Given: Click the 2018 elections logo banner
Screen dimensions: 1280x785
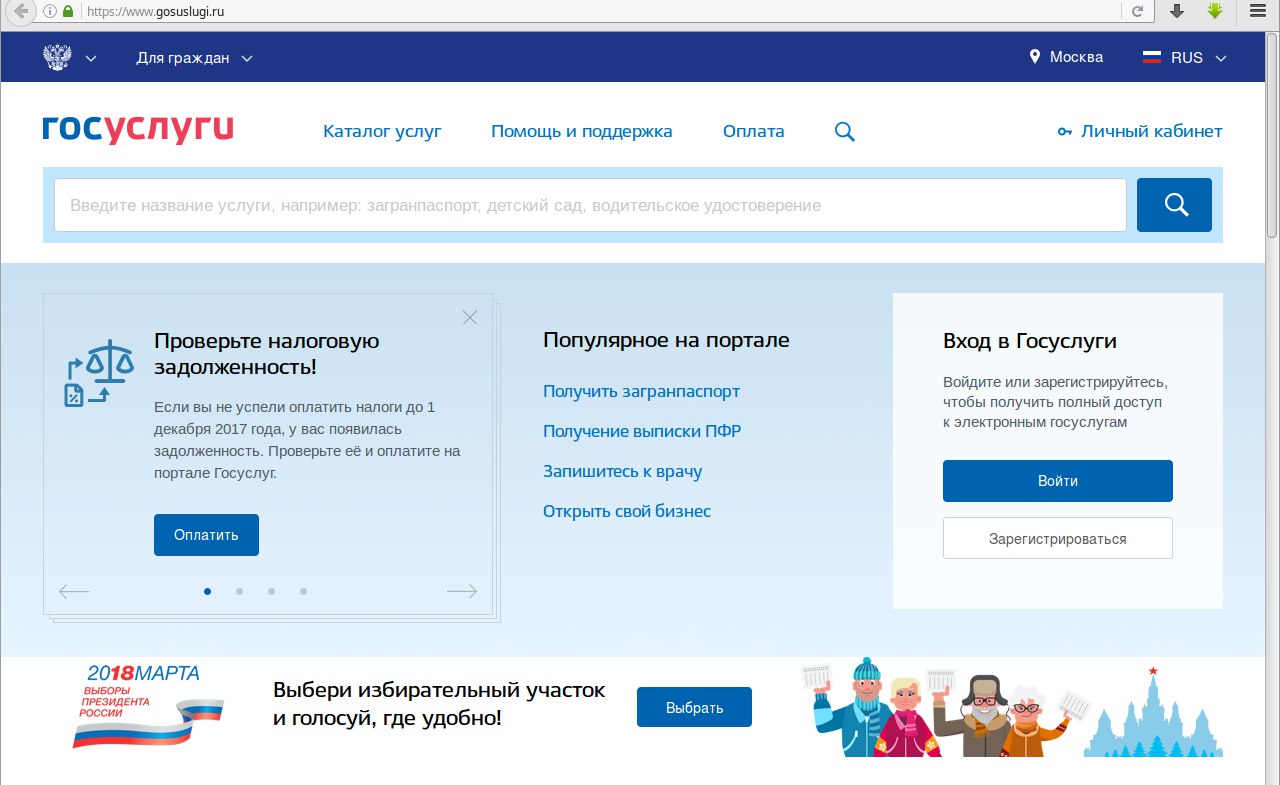Looking at the screenshot, I should tap(149, 706).
